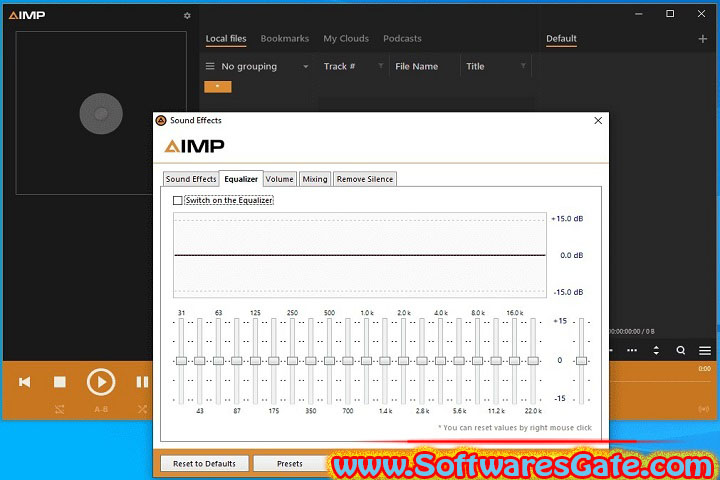The width and height of the screenshot is (720, 480).
Task: Click the 63 Hz equalizer slider handle
Action: (218, 361)
